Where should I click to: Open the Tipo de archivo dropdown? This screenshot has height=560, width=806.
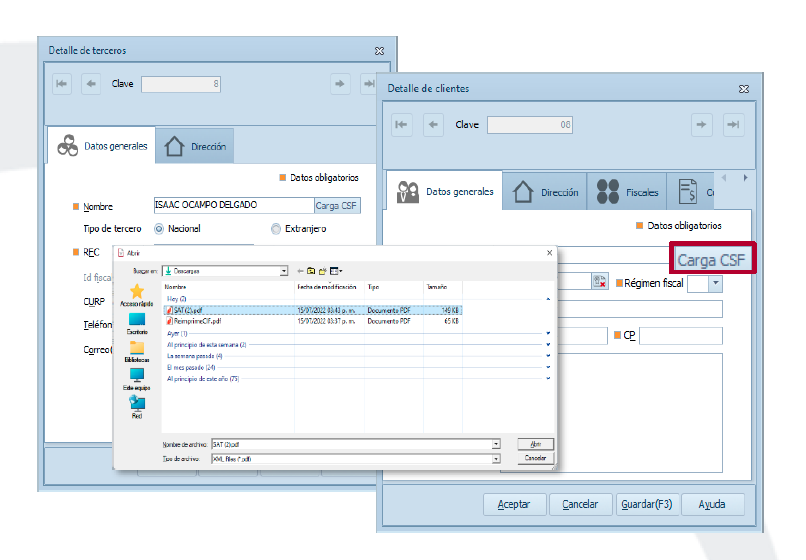click(496, 459)
